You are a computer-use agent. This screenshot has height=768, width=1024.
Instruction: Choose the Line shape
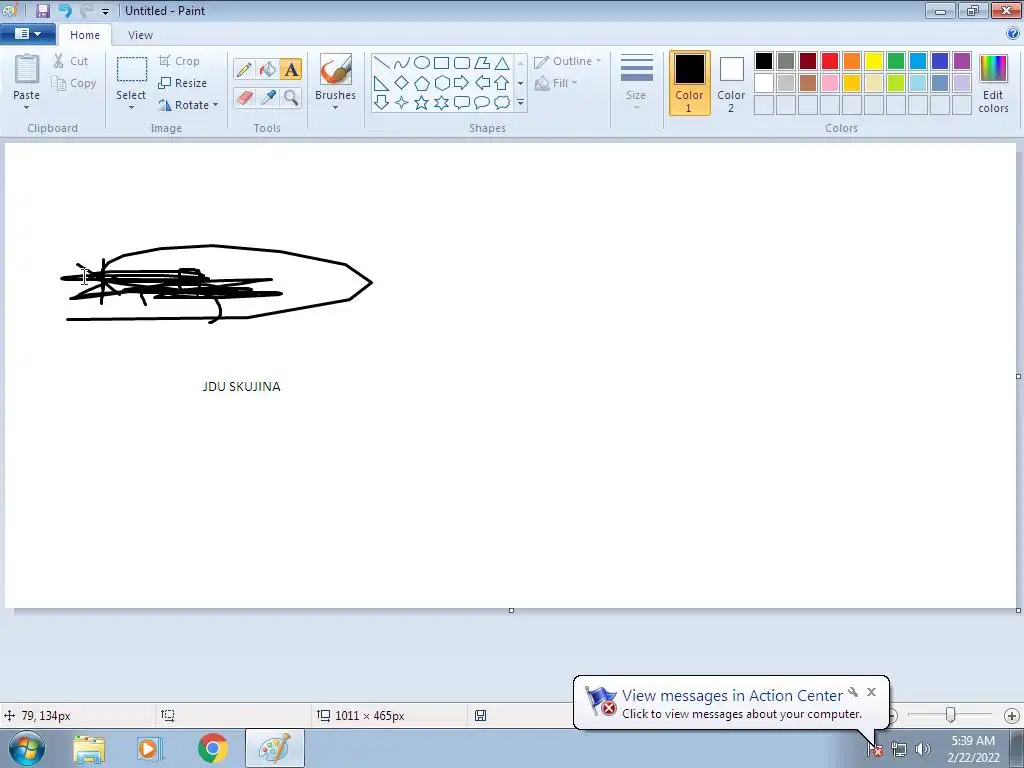[381, 63]
